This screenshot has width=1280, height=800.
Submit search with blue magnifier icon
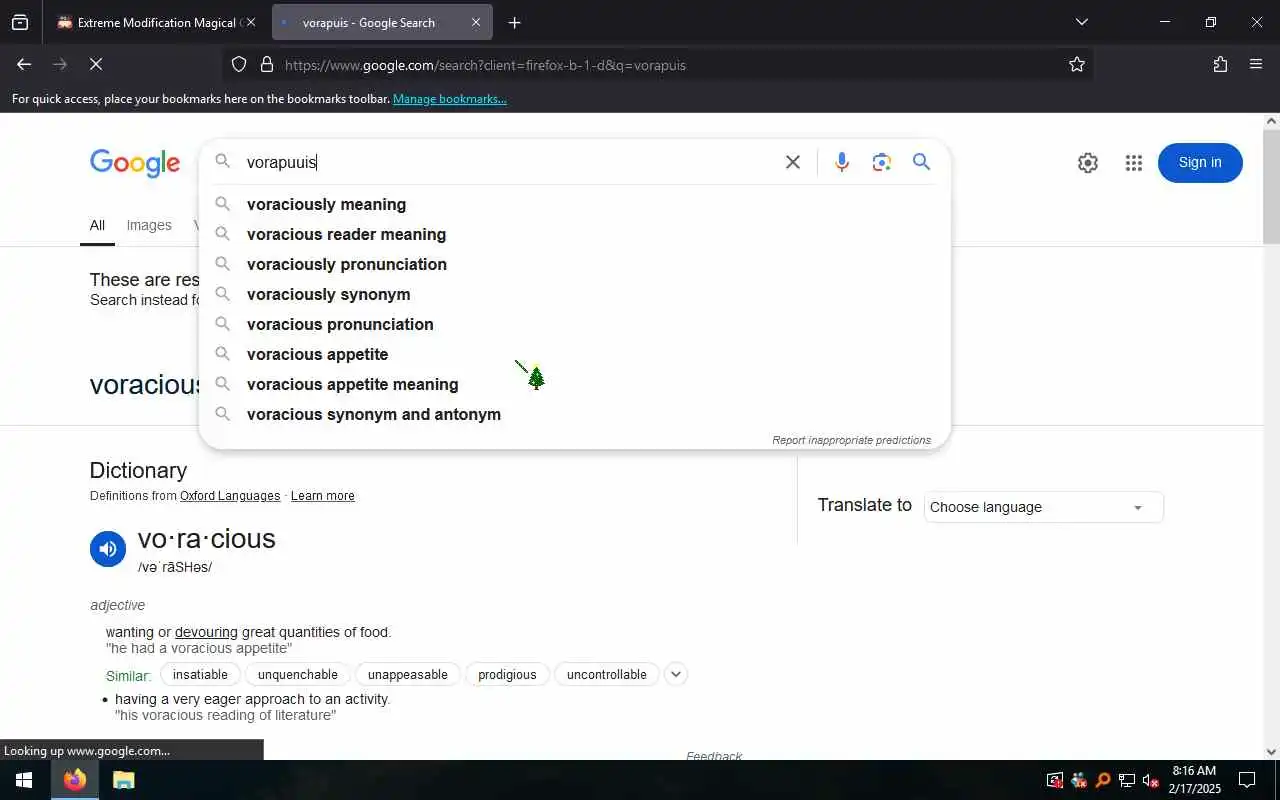tap(922, 162)
